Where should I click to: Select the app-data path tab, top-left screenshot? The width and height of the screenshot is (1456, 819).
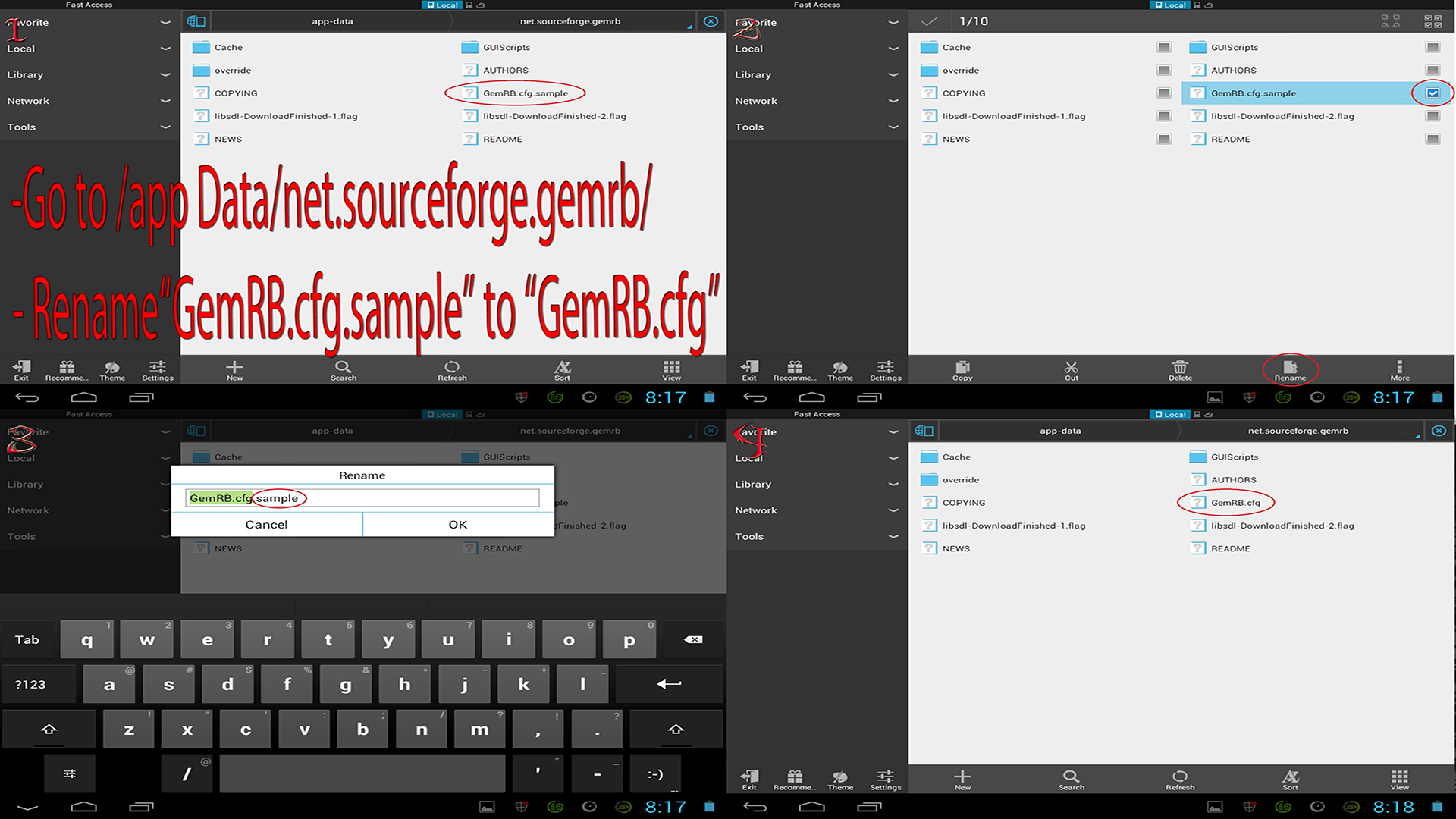coord(332,21)
